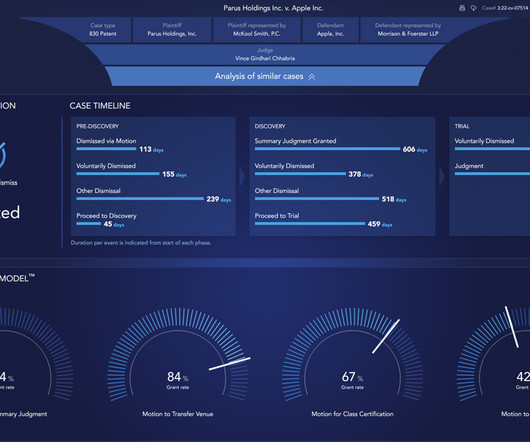Select the Case type 830 Patent cell

click(102, 30)
